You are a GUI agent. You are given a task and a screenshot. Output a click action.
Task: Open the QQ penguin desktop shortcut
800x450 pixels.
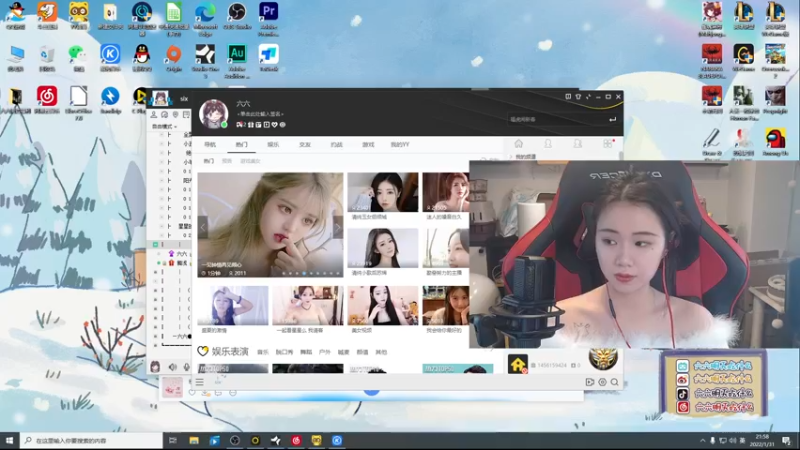[142, 57]
